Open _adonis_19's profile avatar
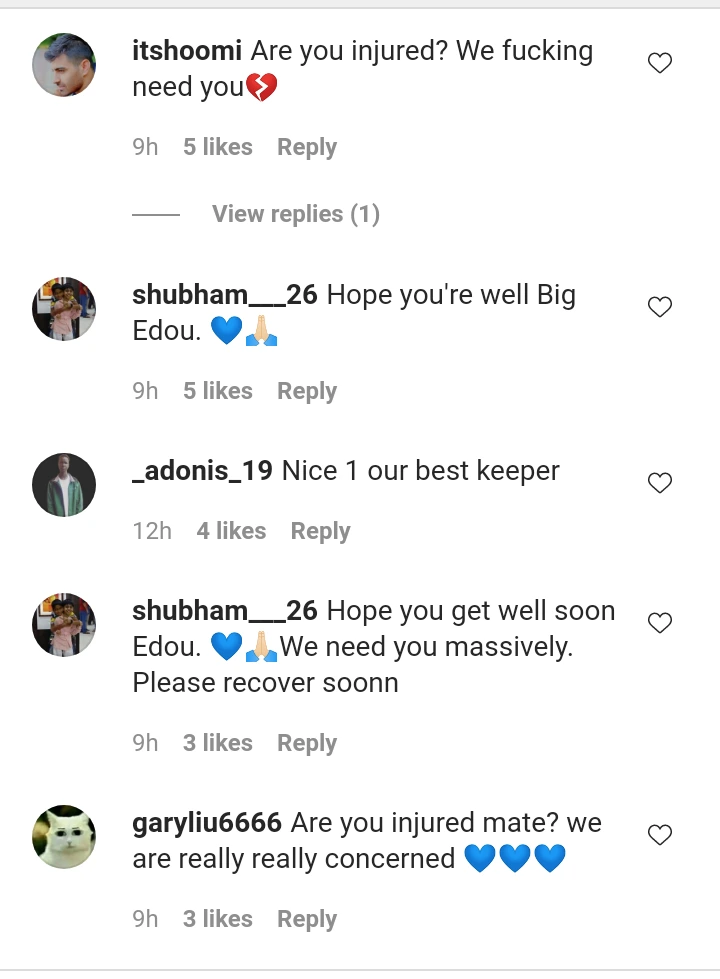Screen dimensions: 720x979 (64, 485)
